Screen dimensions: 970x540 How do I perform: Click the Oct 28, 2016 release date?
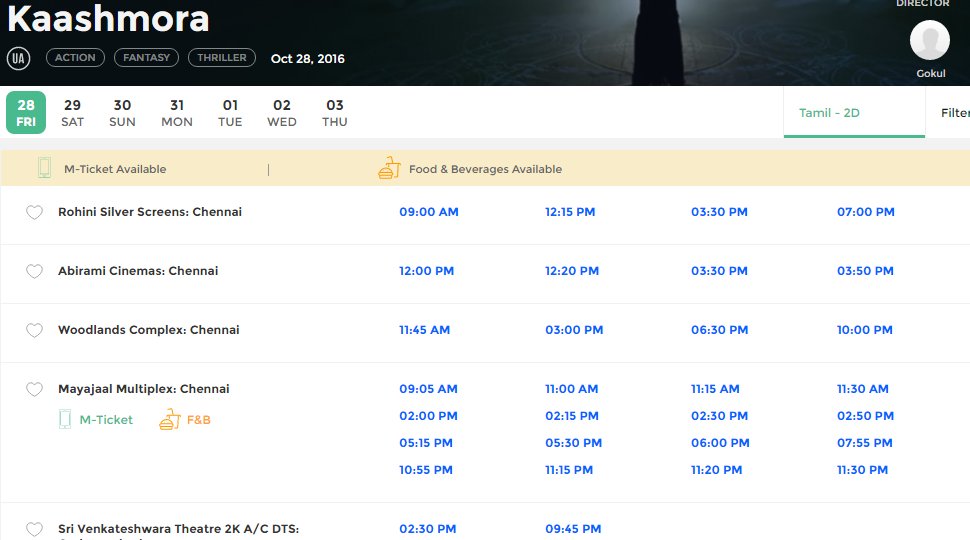click(307, 58)
